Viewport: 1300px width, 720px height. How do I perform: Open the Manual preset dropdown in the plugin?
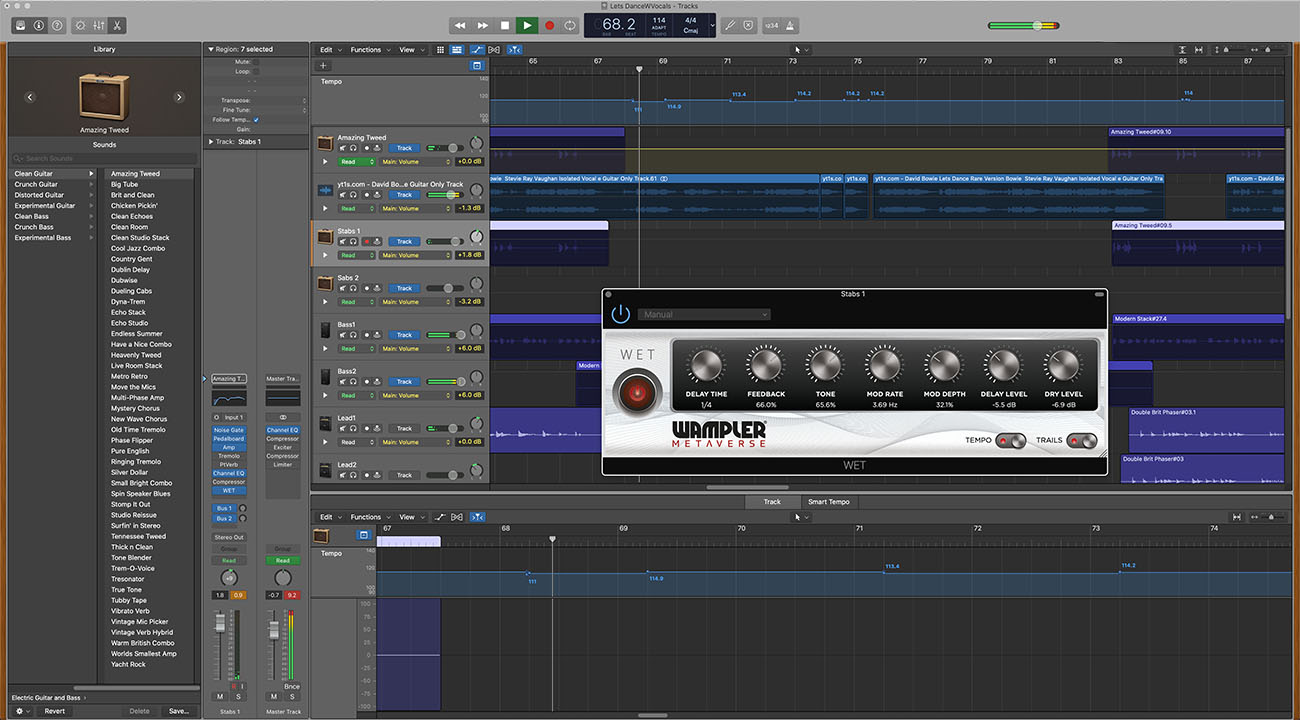pyautogui.click(x=704, y=314)
